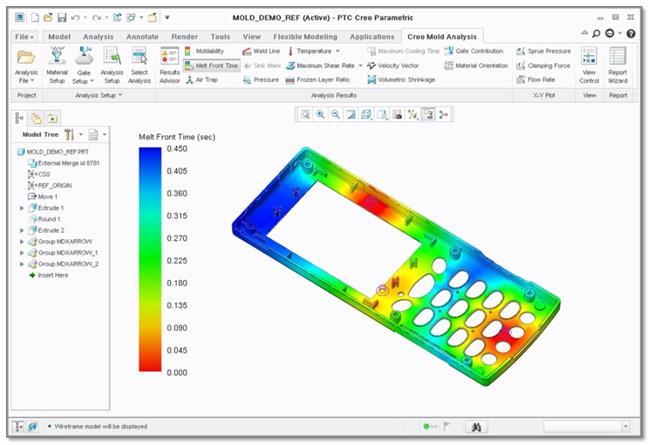This screenshot has width=654, height=445.
Task: Open Analysis Setup dialog
Action: point(112,65)
